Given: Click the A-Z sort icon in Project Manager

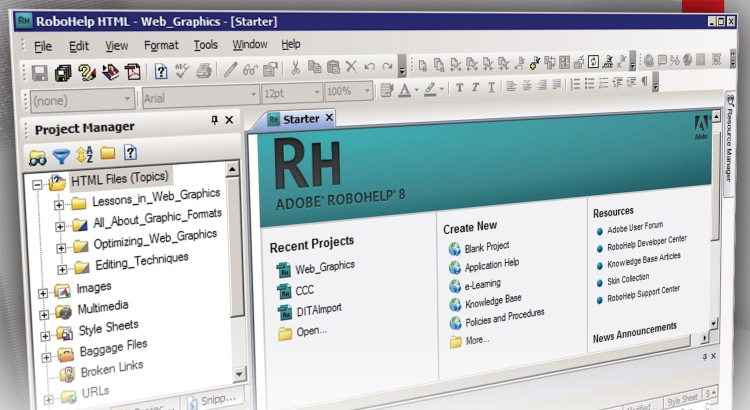Looking at the screenshot, I should tap(84, 155).
